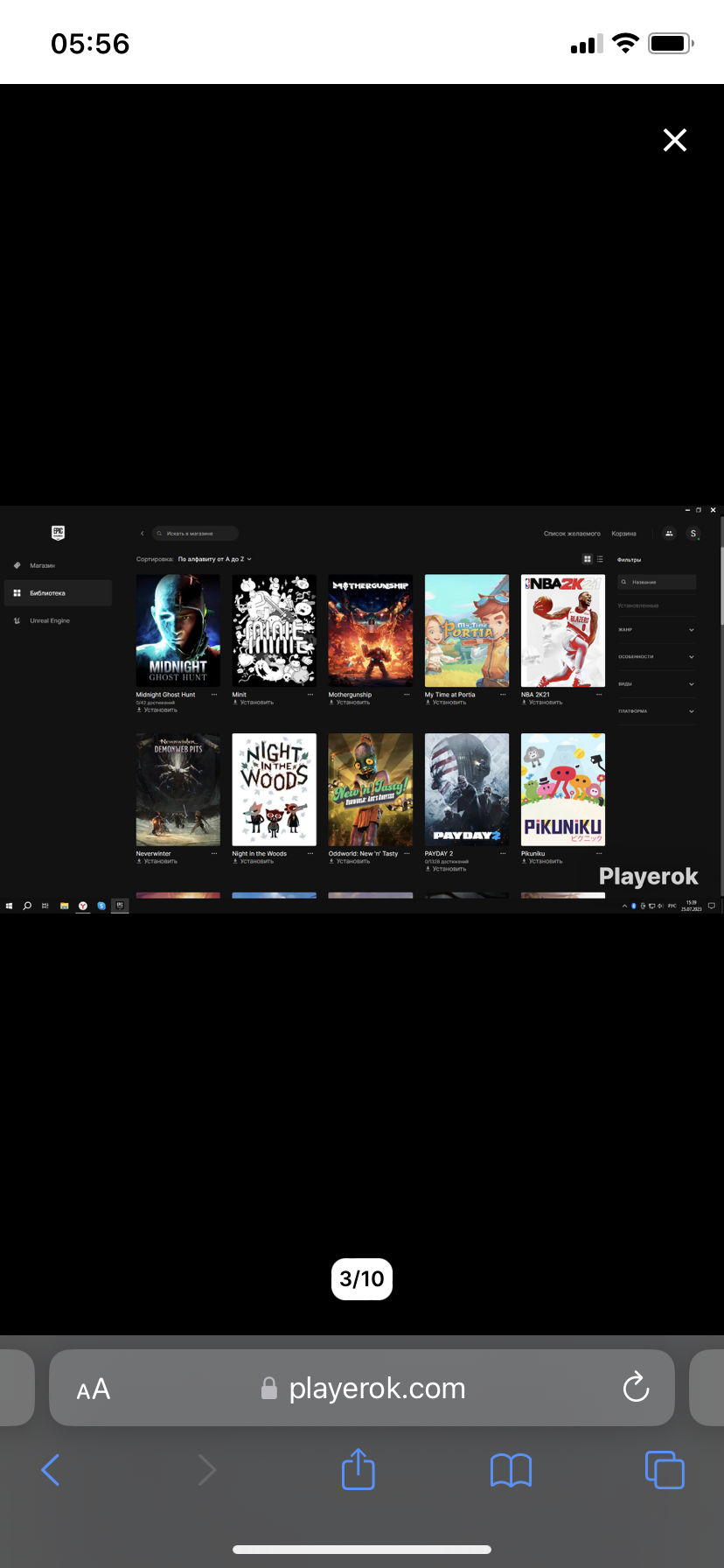Open PAYDAY 2's three-dot menu
This screenshot has height=1568, width=724.
coord(503,854)
